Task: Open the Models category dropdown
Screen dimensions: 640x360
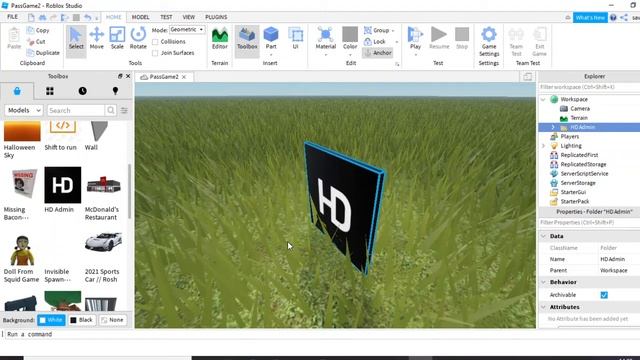Action: [x=24, y=110]
